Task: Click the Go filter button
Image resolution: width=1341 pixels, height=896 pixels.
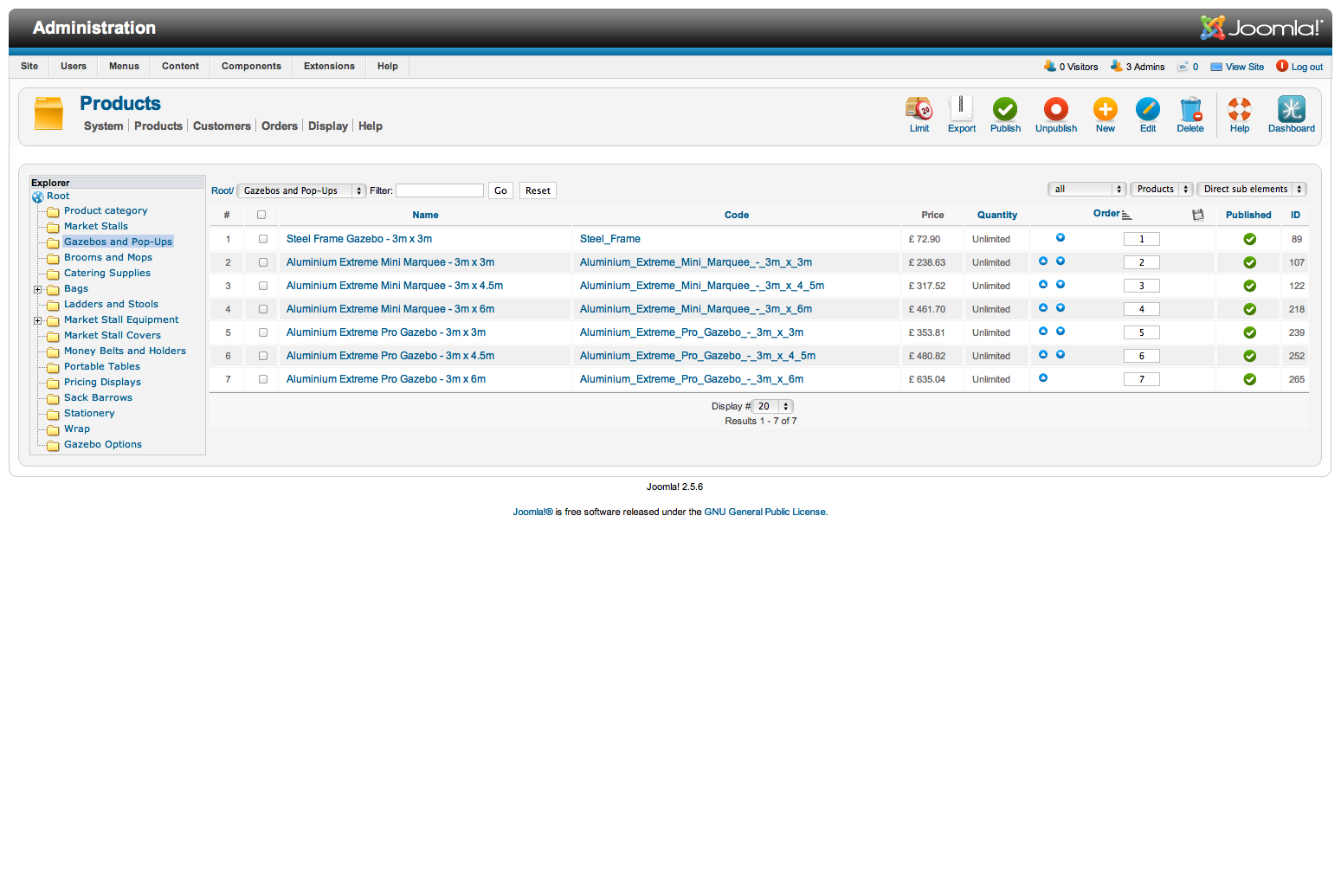Action: pyautogui.click(x=500, y=190)
